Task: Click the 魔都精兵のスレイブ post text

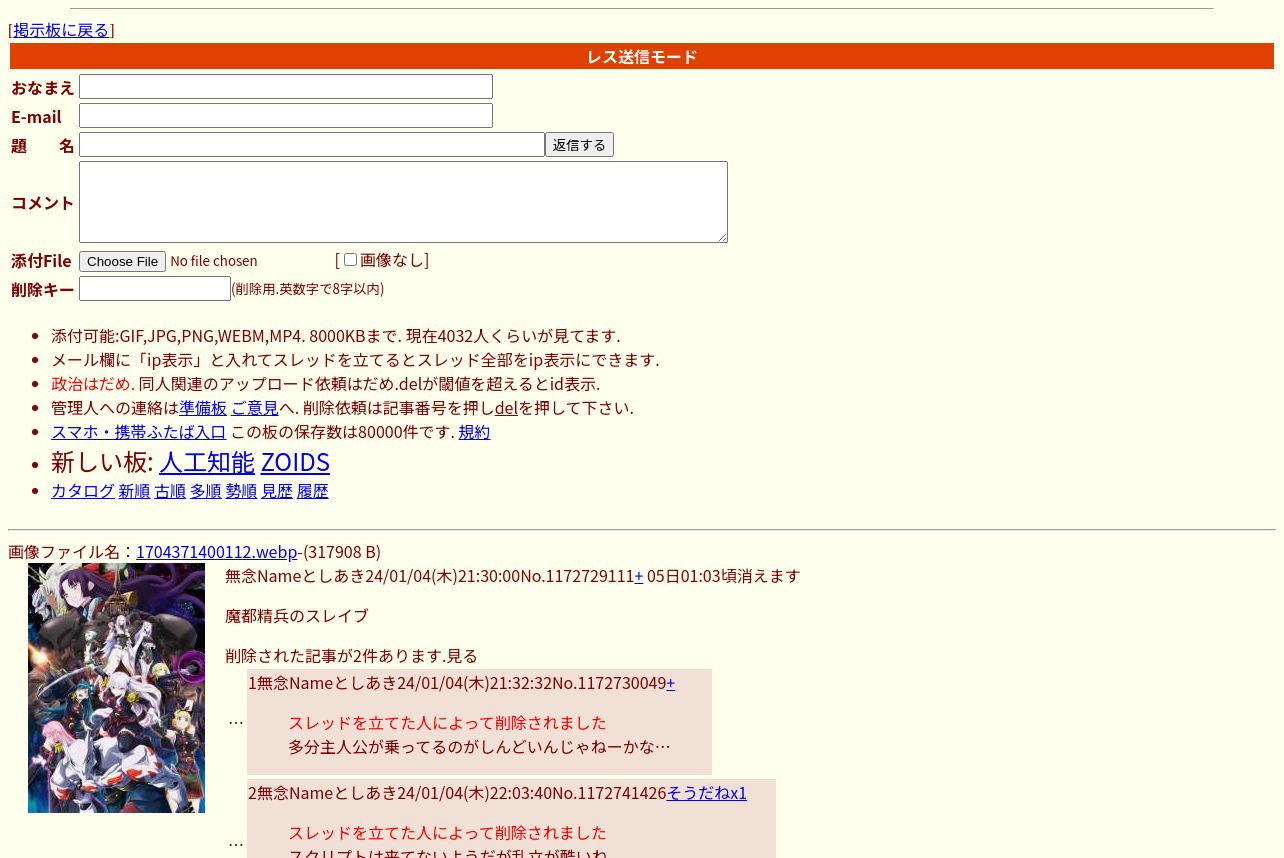Action: pyautogui.click(x=297, y=616)
